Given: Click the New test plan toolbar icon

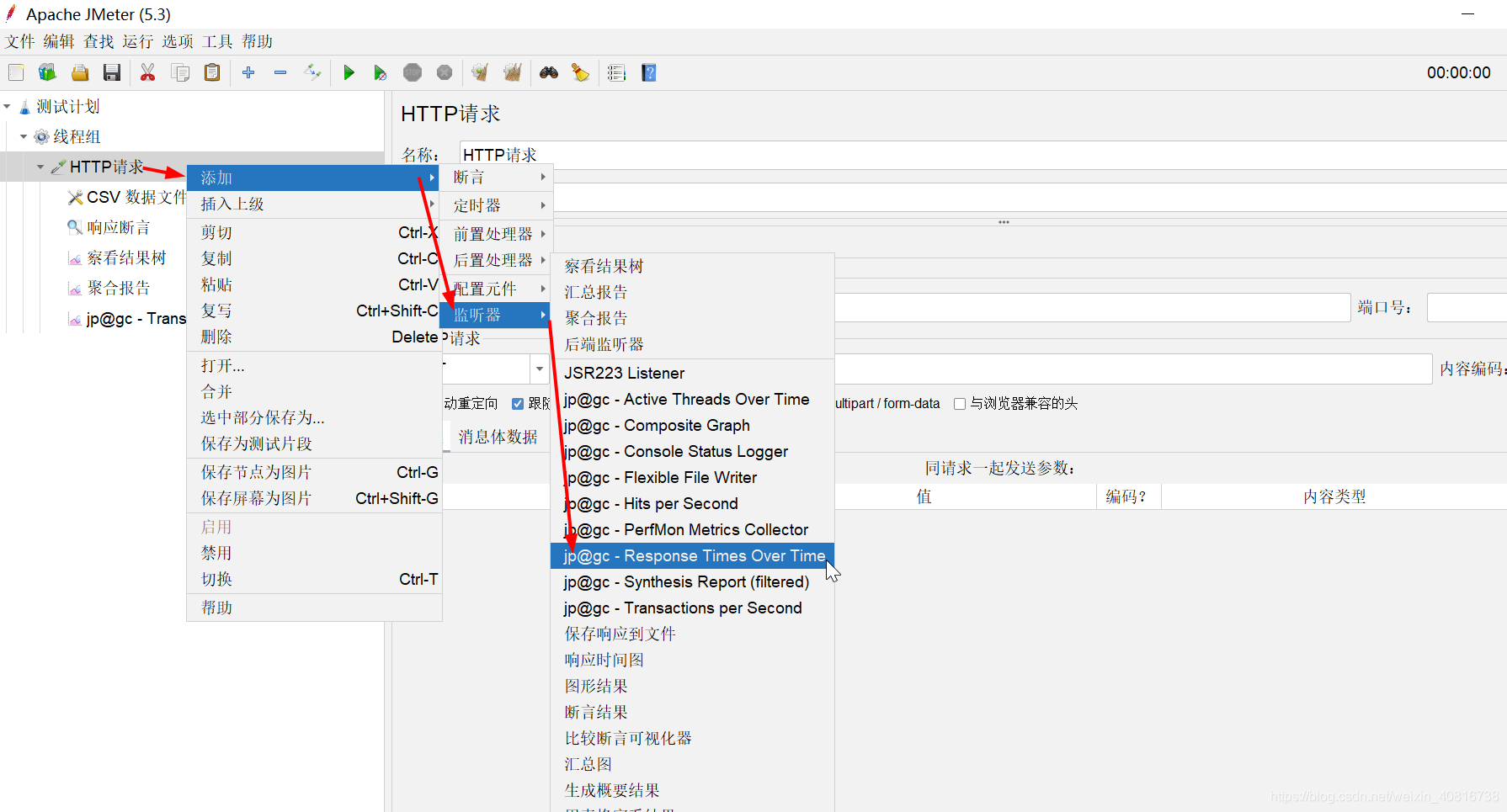Looking at the screenshot, I should 16,73.
